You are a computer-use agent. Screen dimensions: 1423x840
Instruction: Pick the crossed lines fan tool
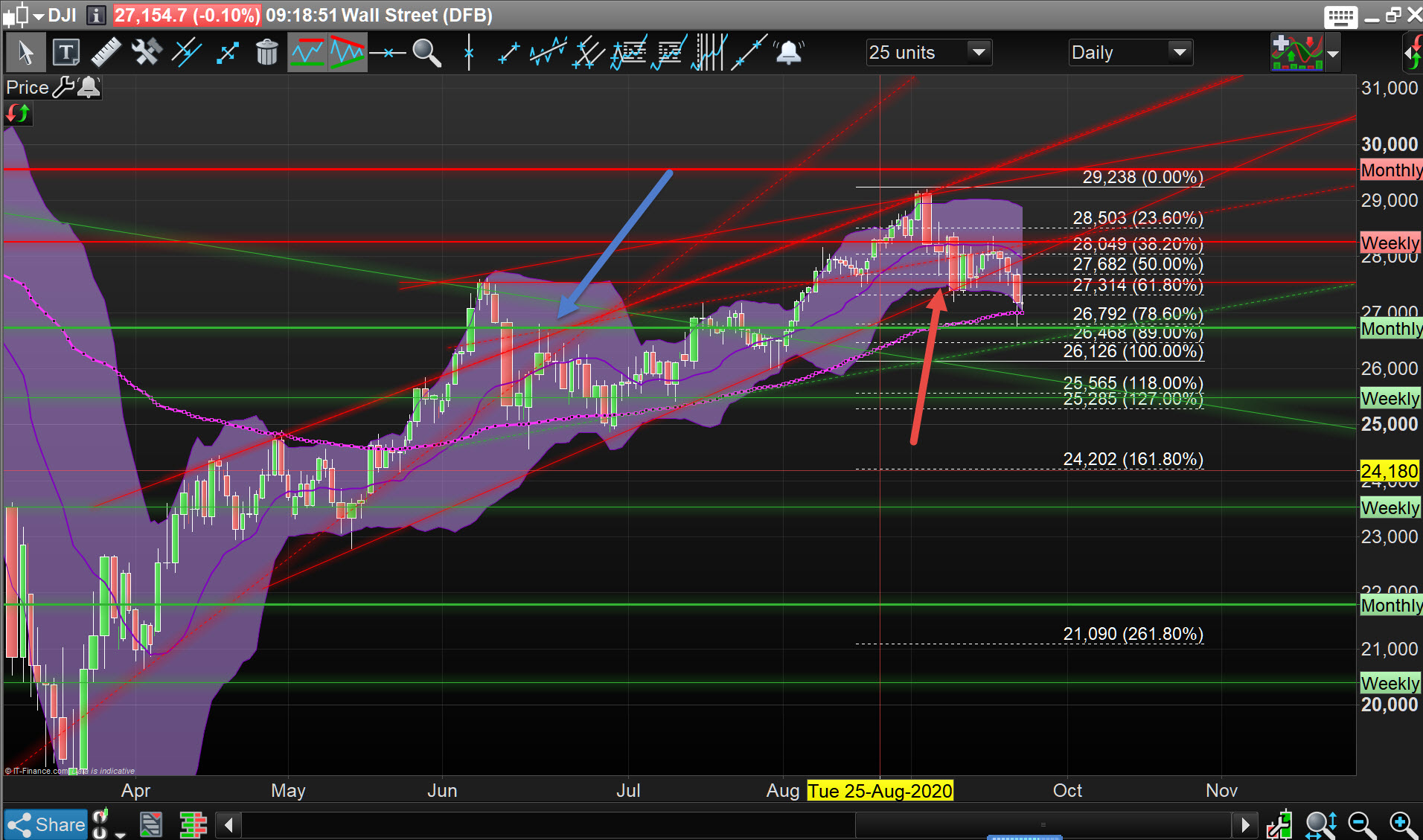589,53
